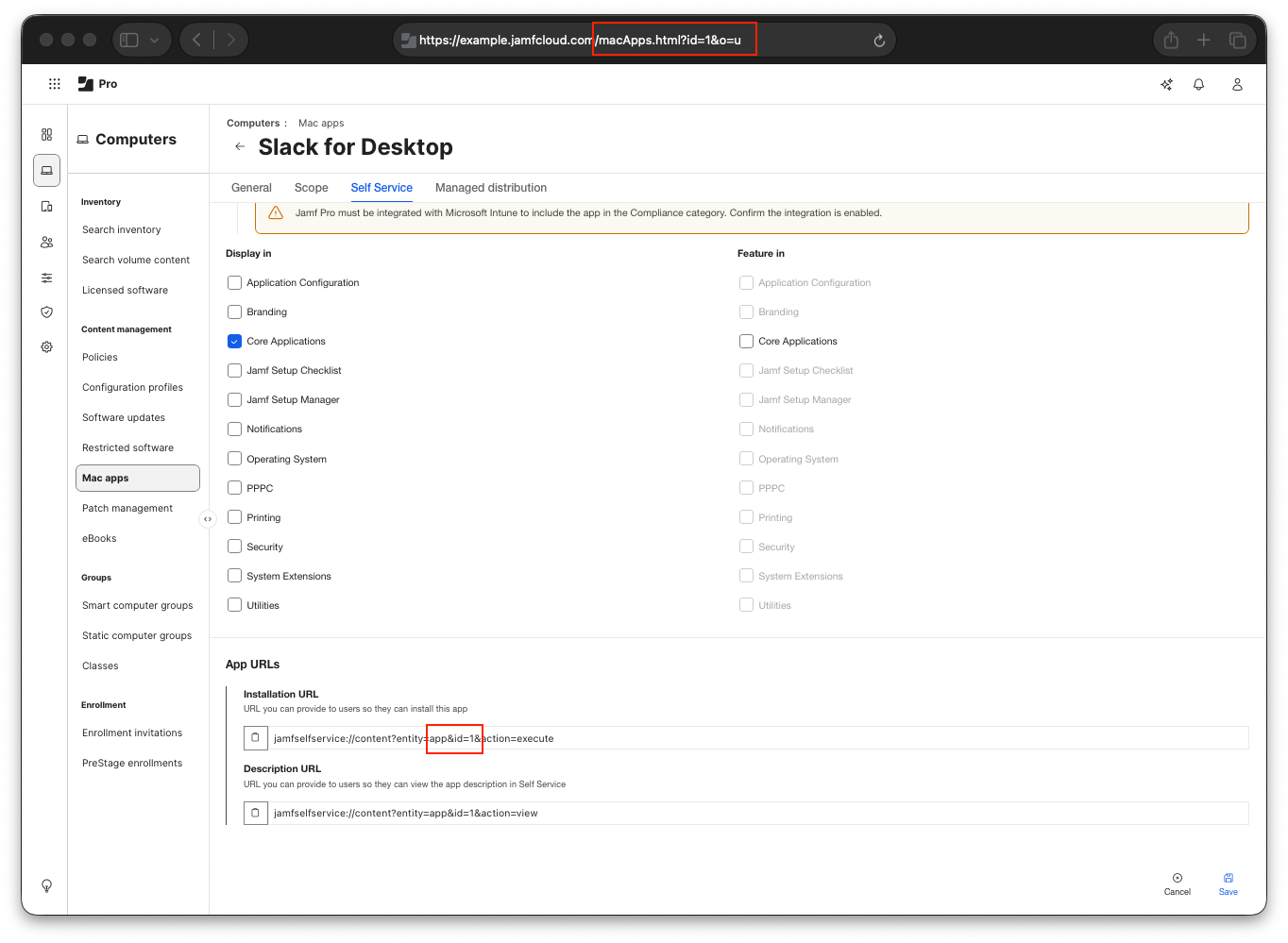Open the Managed distribution tab

[x=491, y=188]
